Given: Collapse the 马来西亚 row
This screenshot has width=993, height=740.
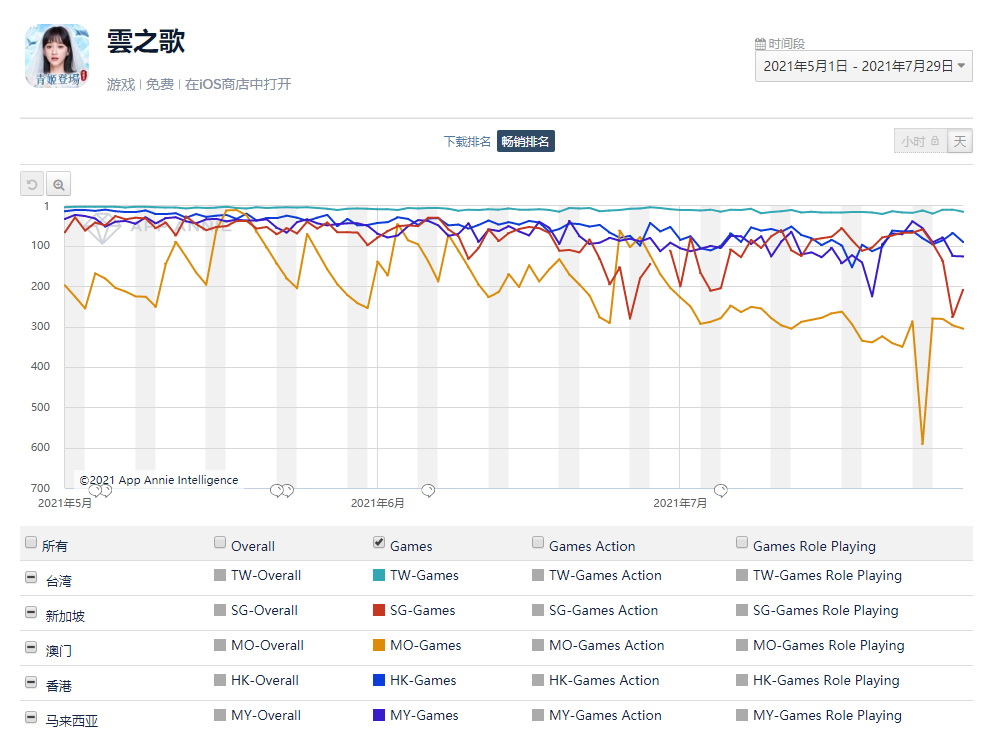Looking at the screenshot, I should tap(30, 717).
